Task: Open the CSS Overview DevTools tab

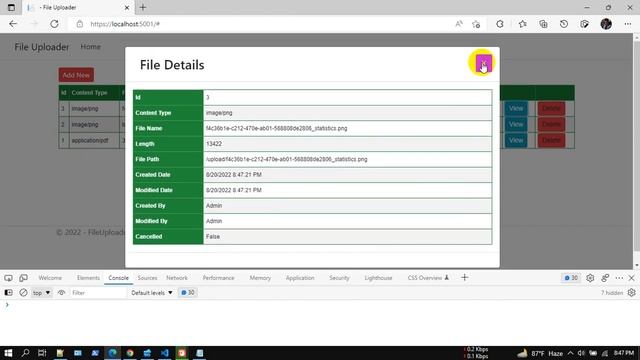Action: point(428,278)
